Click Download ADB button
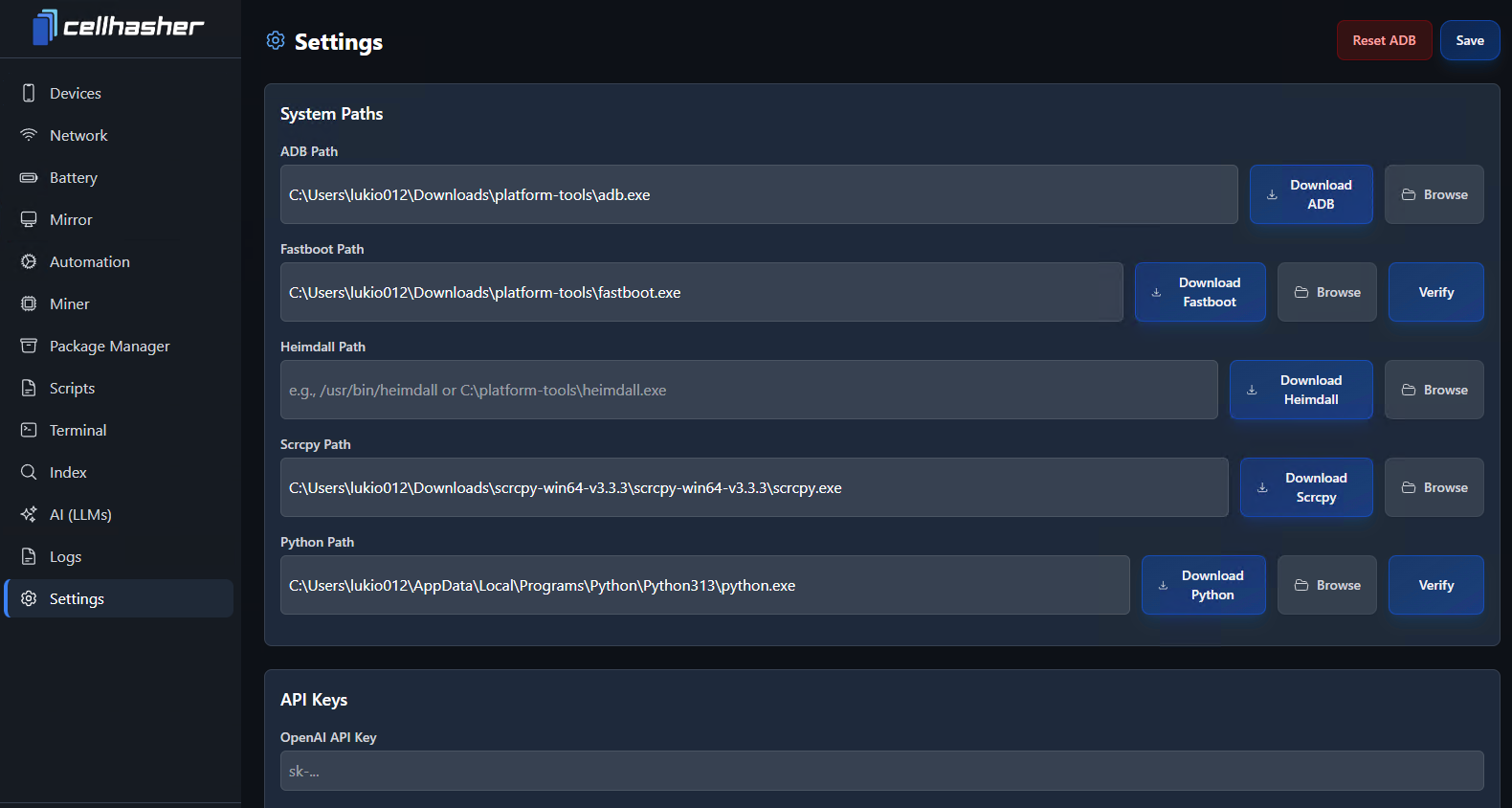 (x=1310, y=194)
